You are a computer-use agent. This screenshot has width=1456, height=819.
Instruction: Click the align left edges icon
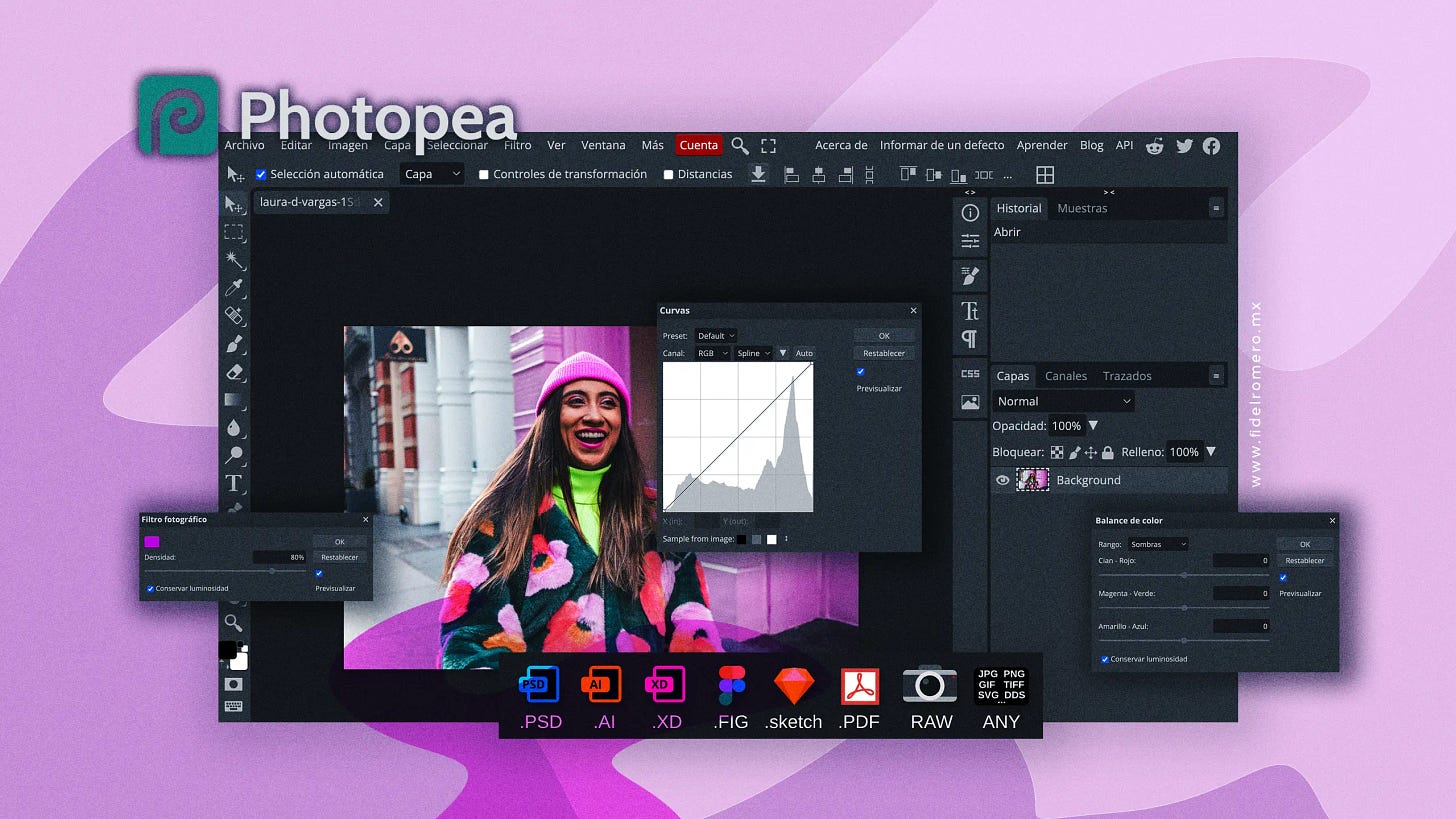[791, 175]
